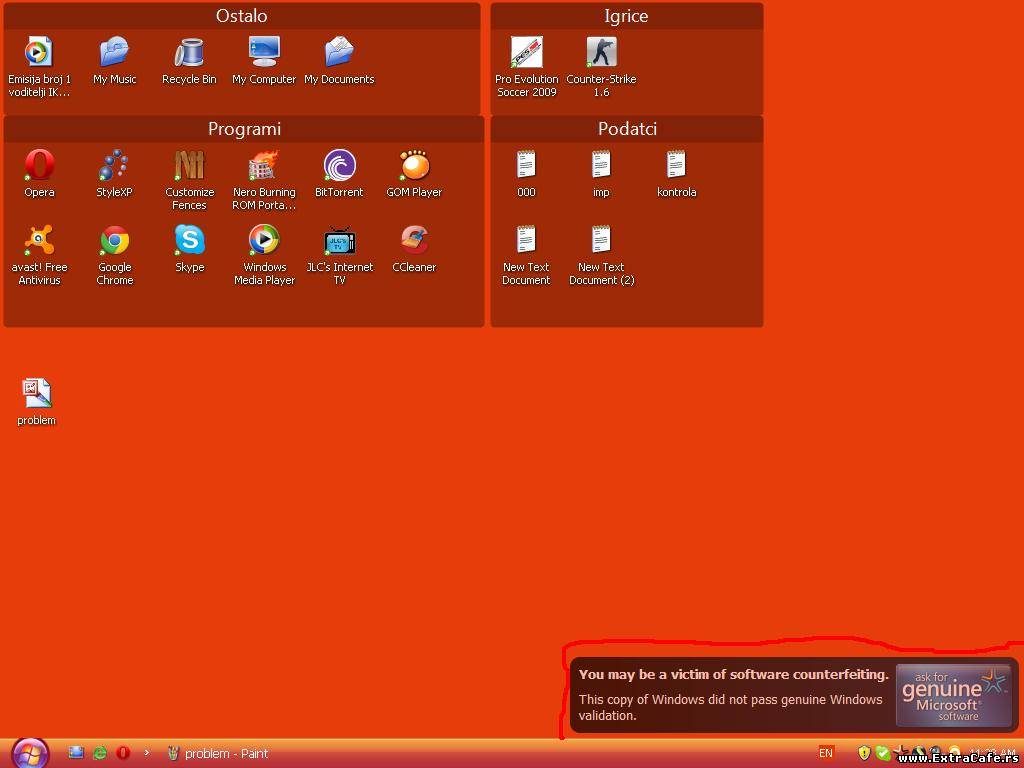Select the New Text Document file
This screenshot has height=768, width=1024.
[526, 255]
